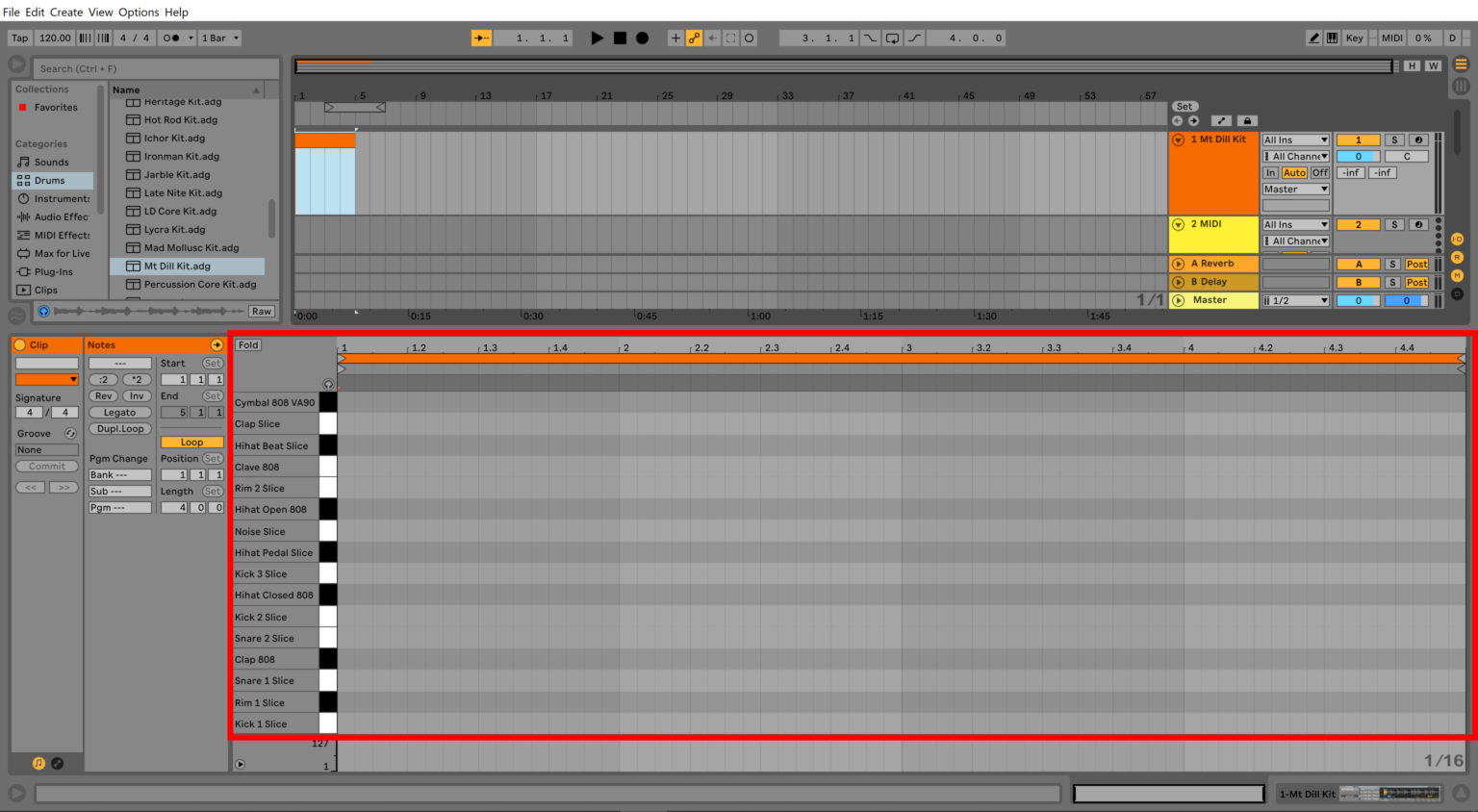Enable Draw Mode with the pencil icon
This screenshot has width=1478, height=812.
pos(1314,38)
